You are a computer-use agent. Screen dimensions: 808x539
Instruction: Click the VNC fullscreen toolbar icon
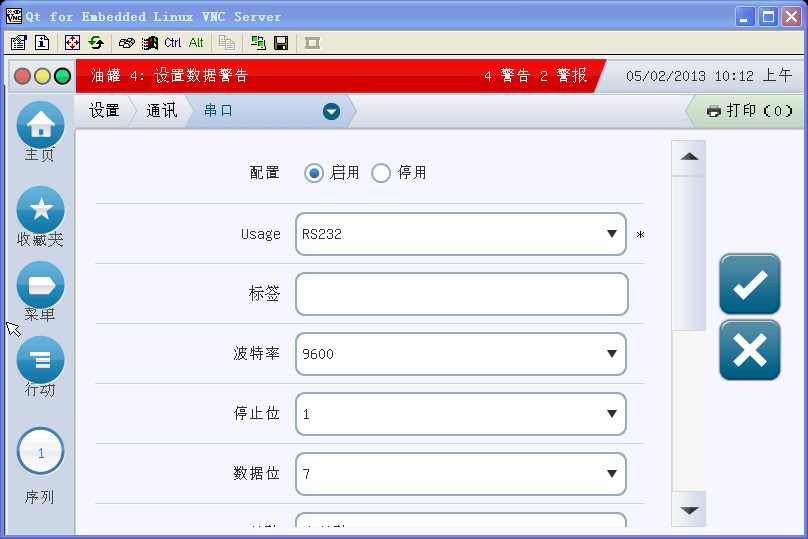click(71, 43)
